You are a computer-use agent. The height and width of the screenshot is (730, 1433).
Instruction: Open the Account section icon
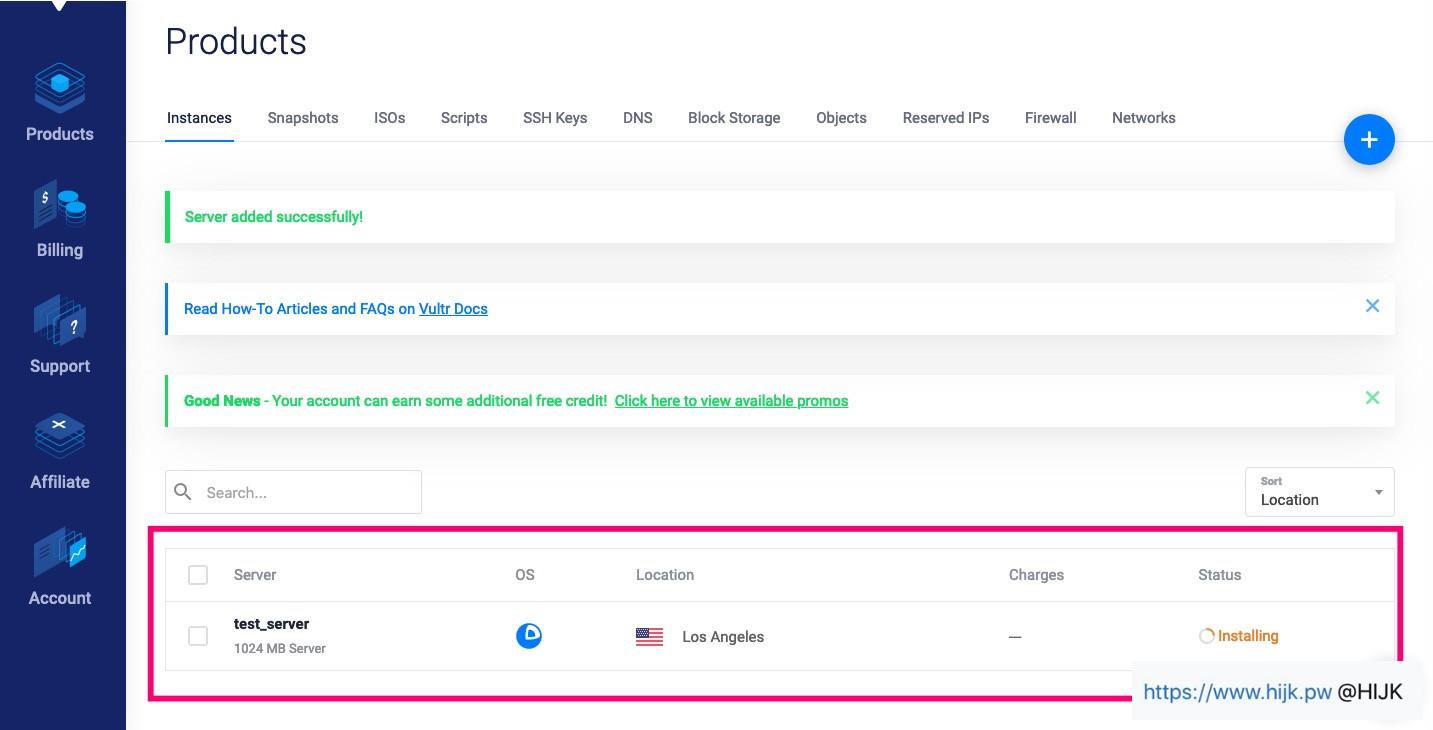(60, 553)
